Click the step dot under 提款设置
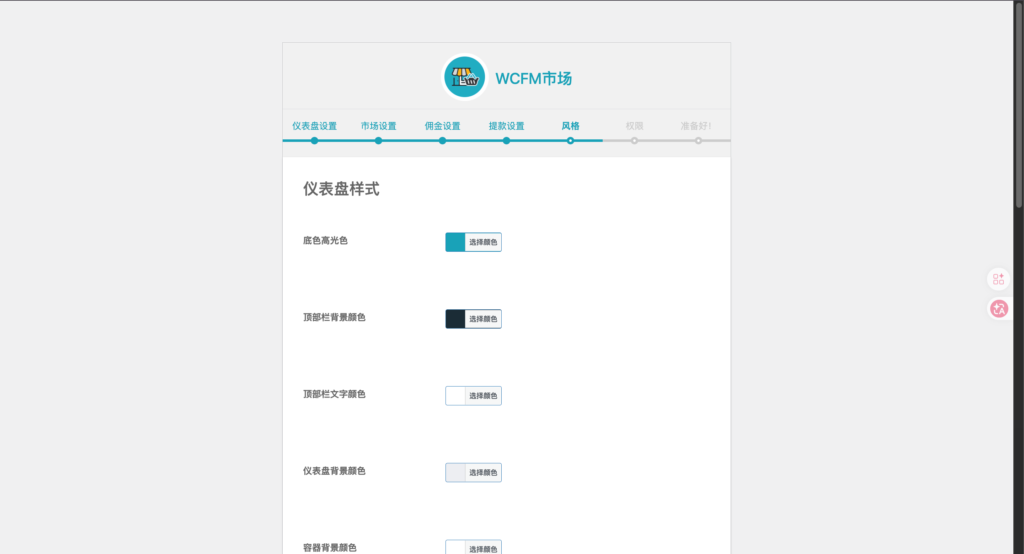The image size is (1024, 554). (x=506, y=140)
